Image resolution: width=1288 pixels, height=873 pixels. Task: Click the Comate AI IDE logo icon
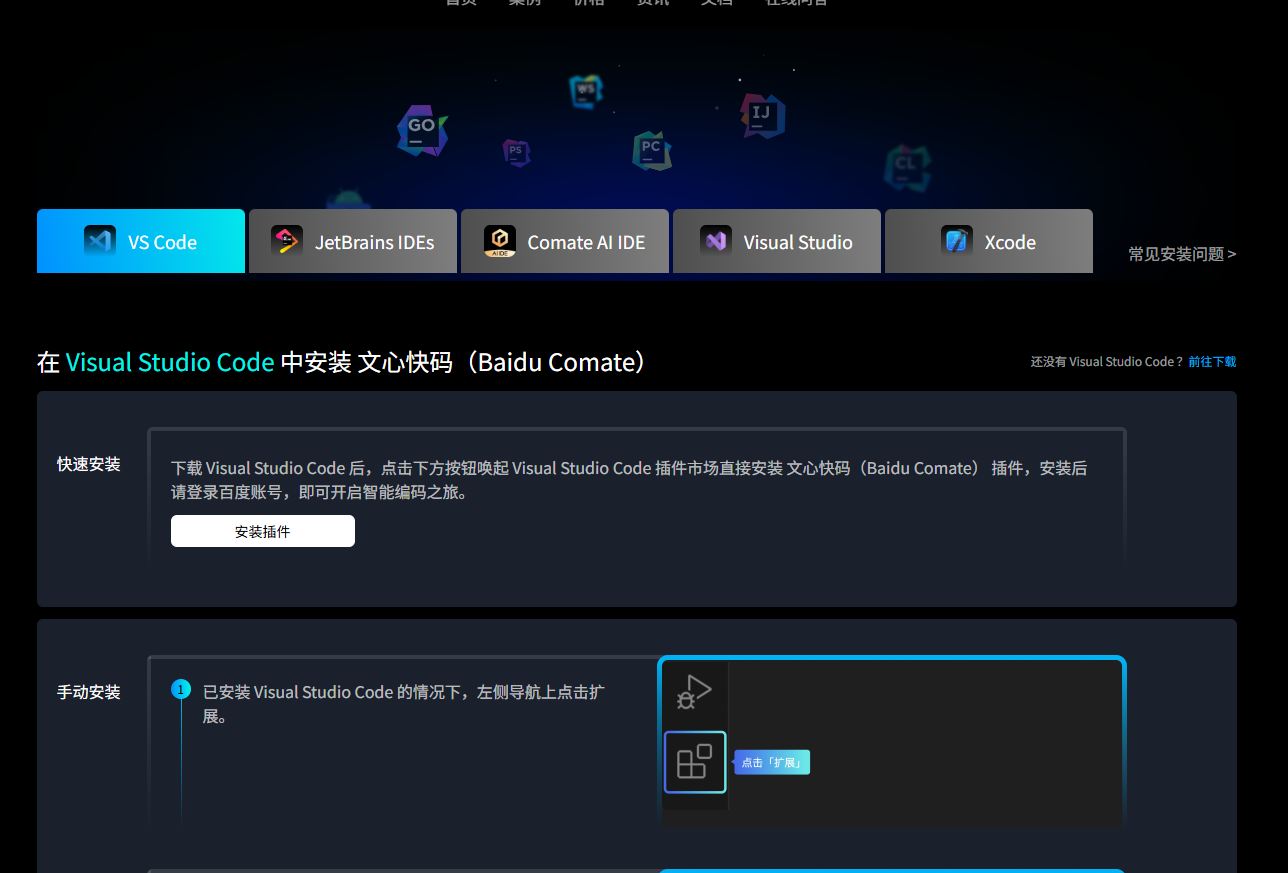pos(501,240)
